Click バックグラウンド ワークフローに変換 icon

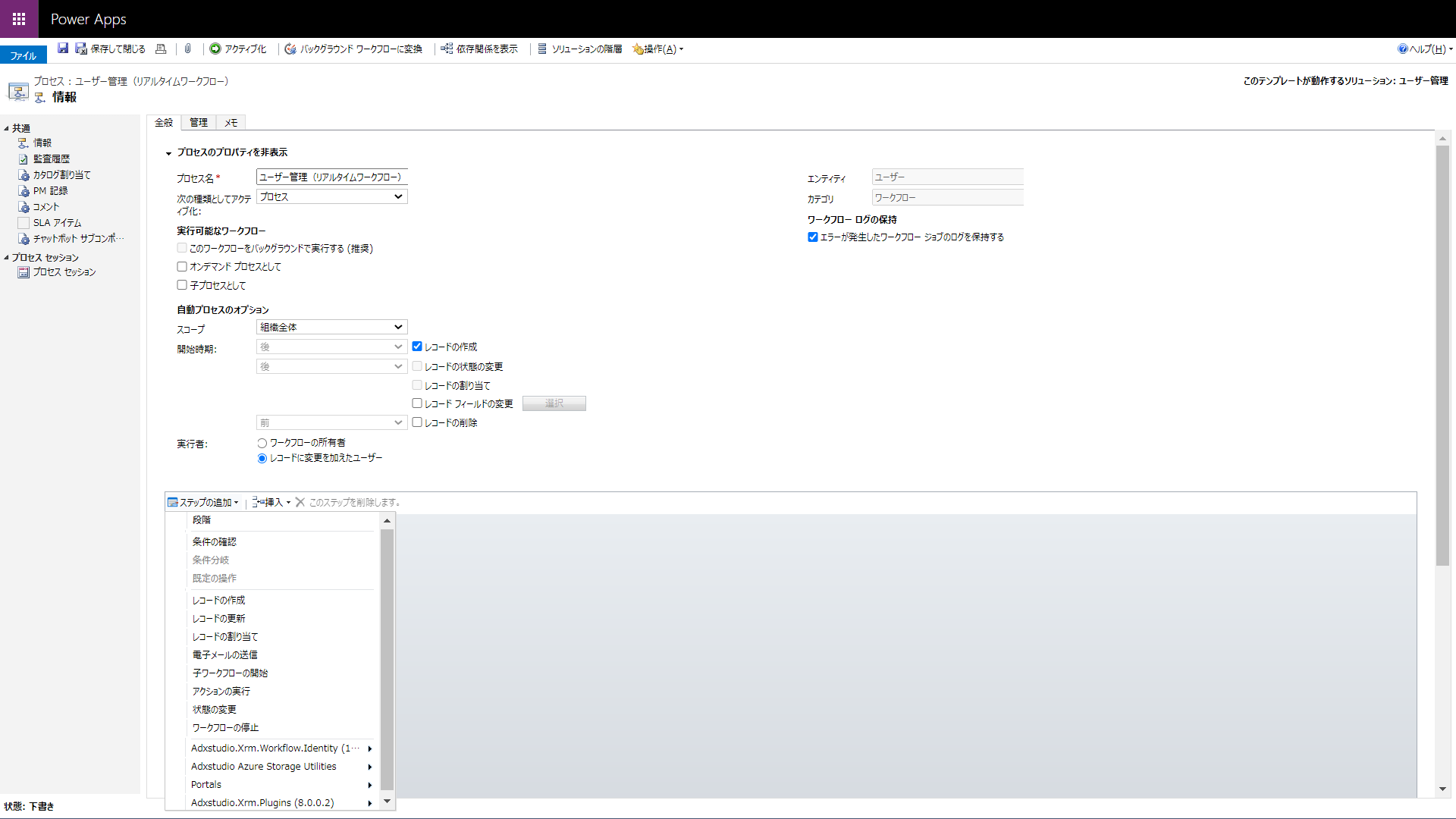click(x=290, y=49)
